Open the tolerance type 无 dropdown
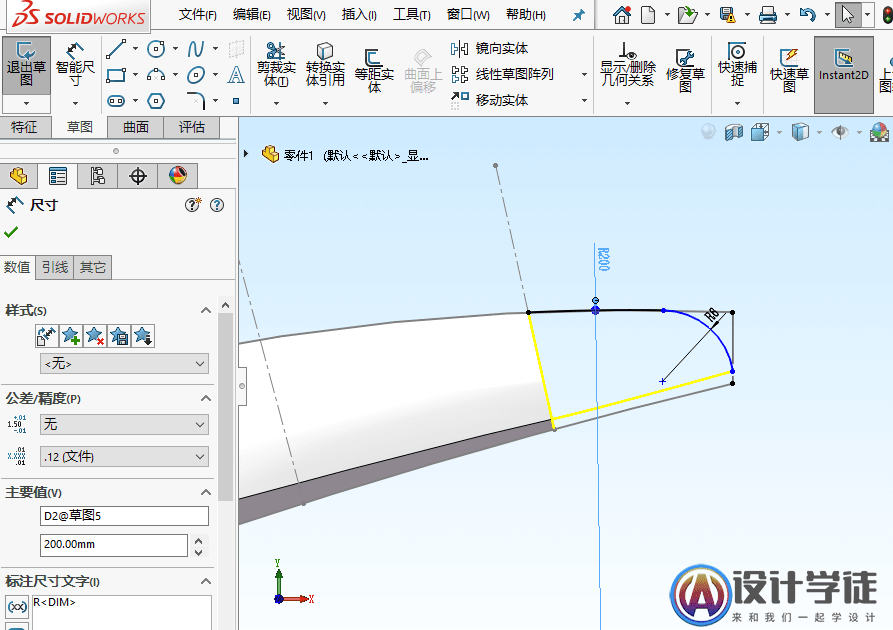 coord(124,424)
